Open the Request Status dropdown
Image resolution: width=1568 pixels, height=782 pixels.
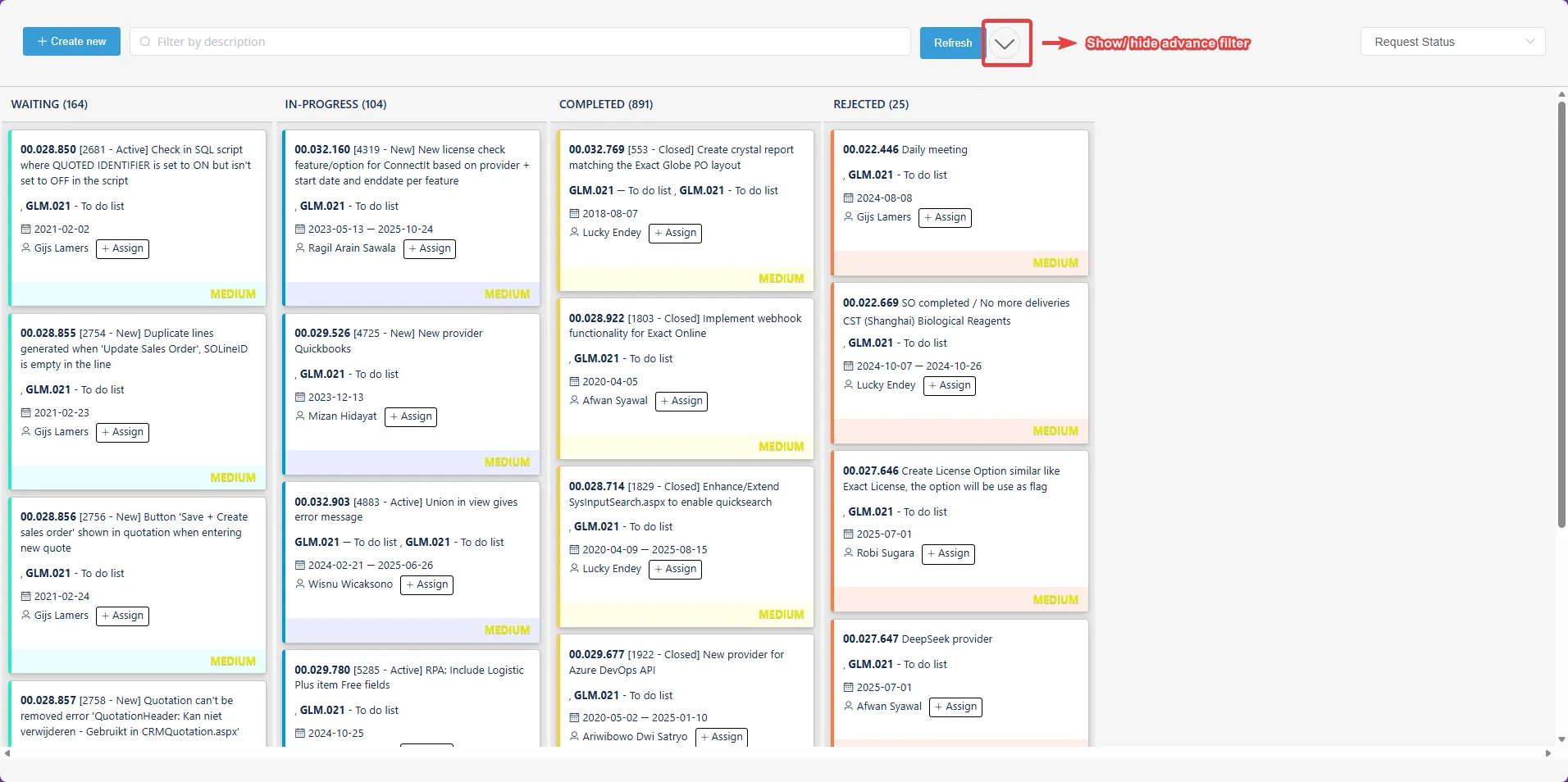1452,41
